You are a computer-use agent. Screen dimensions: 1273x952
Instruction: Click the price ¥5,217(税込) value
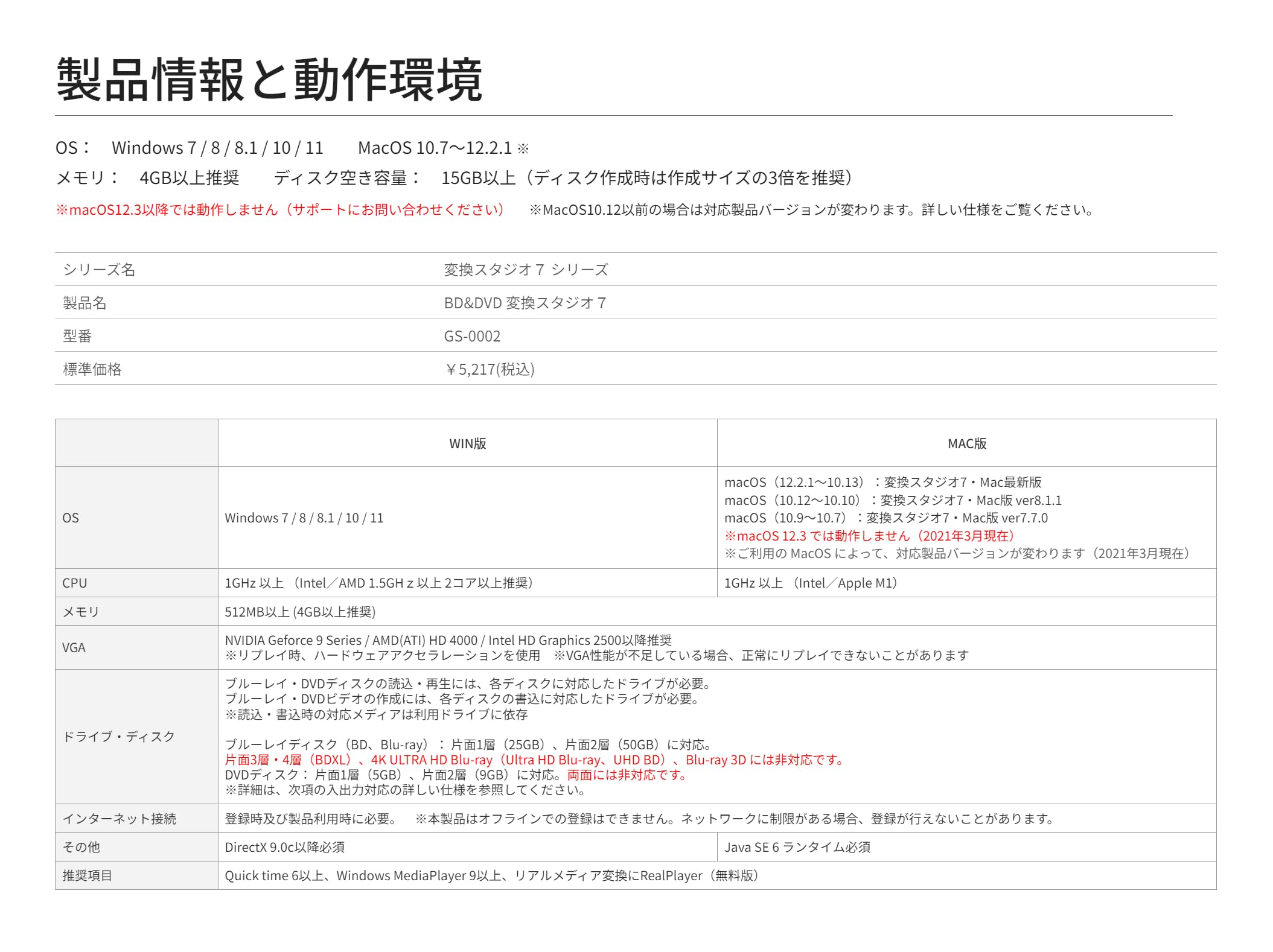click(490, 369)
